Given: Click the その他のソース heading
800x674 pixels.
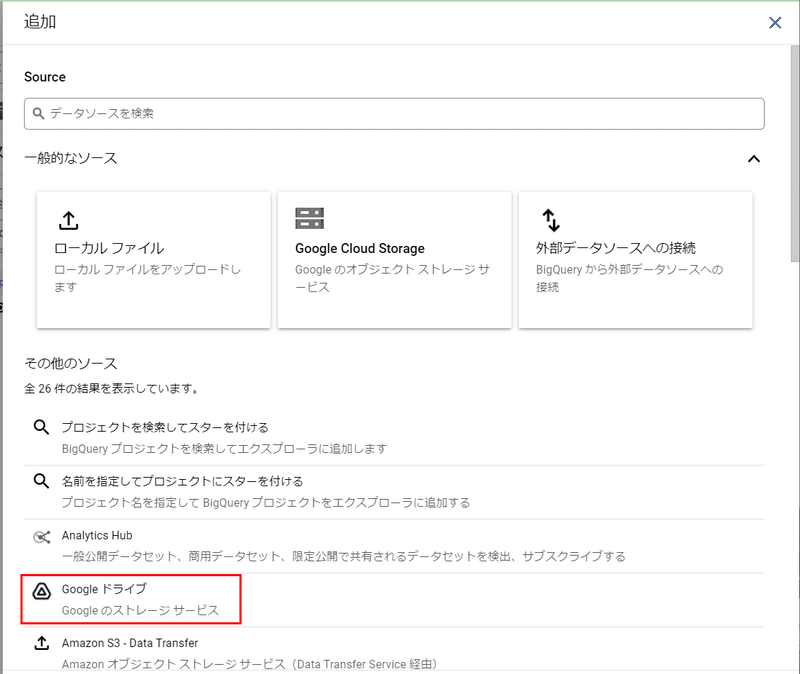Looking at the screenshot, I should (71, 363).
